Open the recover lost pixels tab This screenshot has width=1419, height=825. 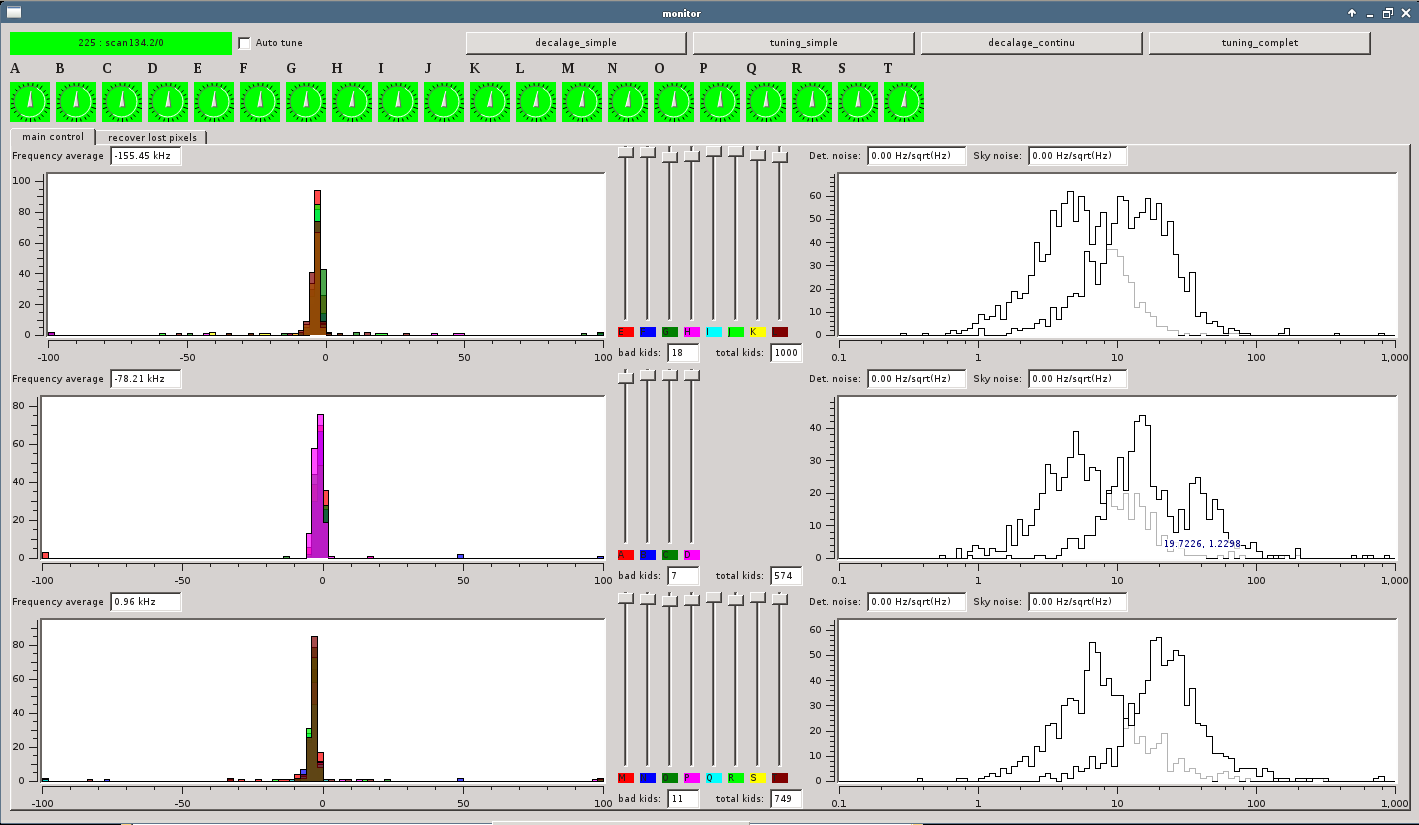[153, 137]
